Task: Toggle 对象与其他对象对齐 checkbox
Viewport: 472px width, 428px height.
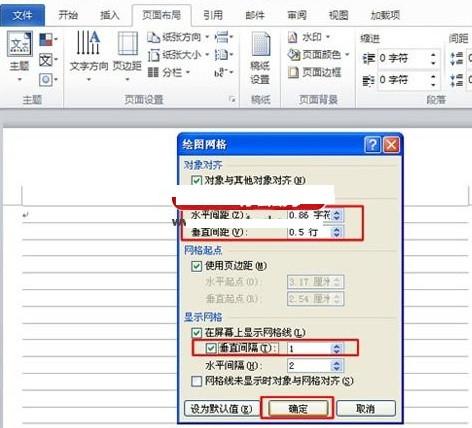Action: 196,181
